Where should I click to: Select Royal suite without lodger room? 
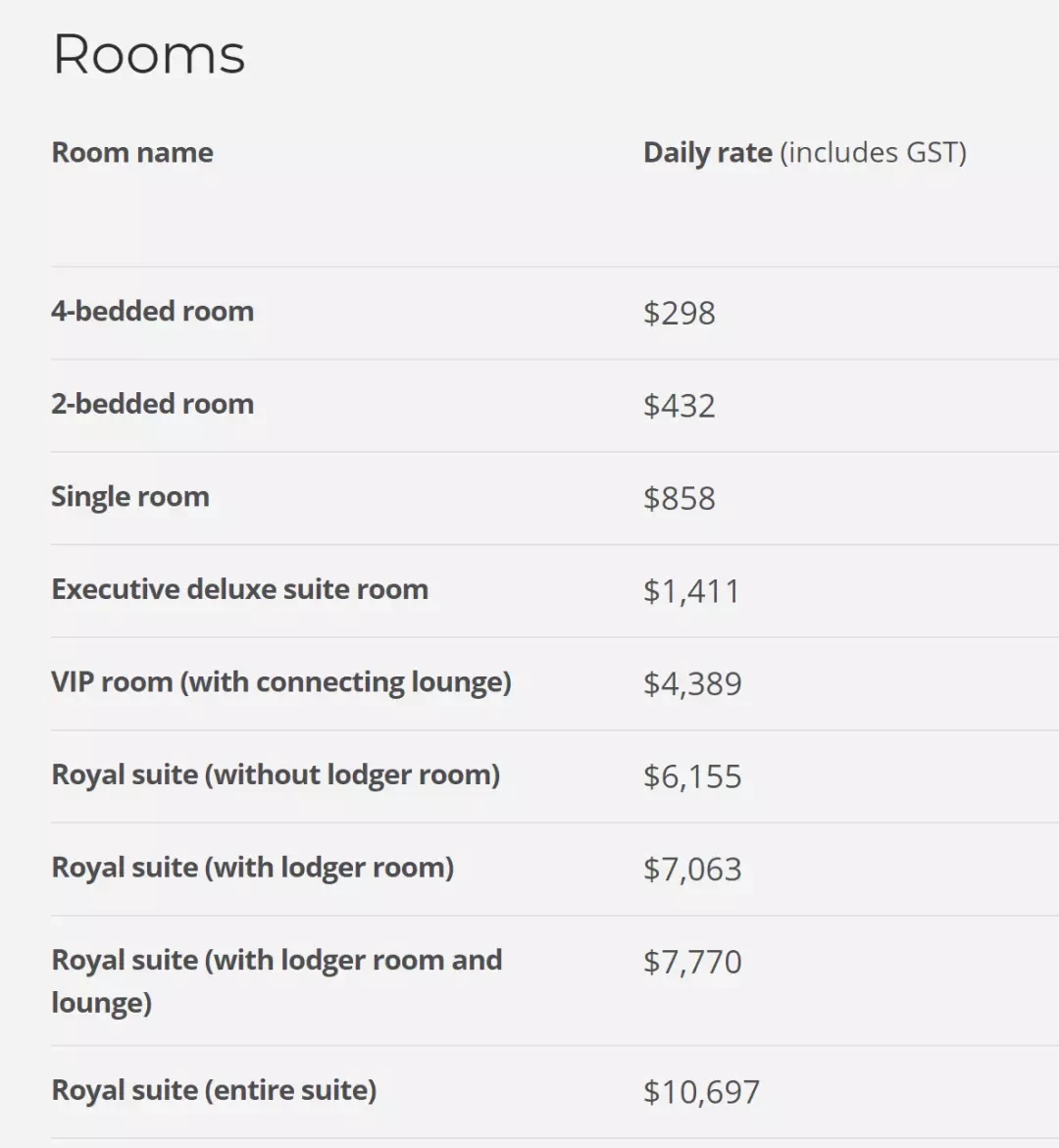pos(276,774)
